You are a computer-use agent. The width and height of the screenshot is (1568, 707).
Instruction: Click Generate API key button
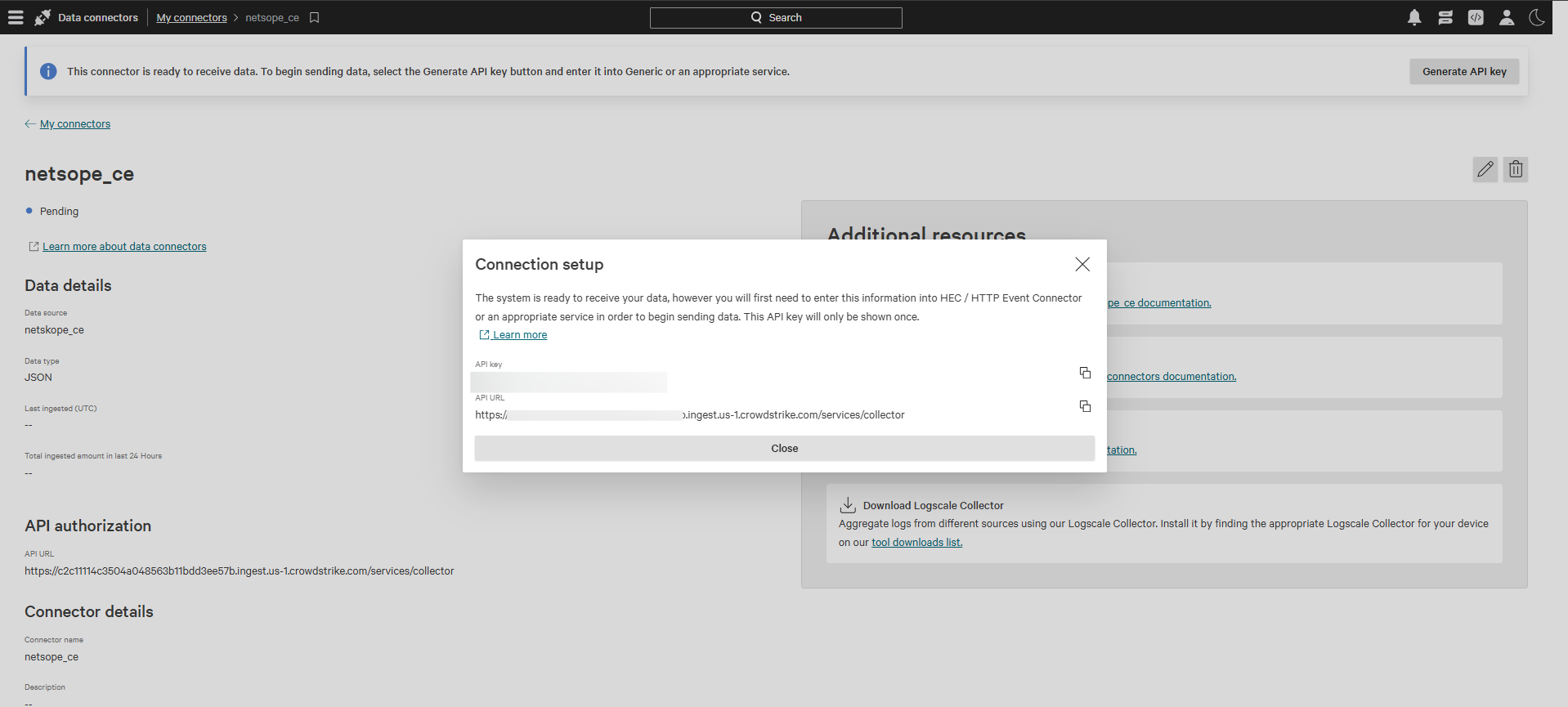point(1464,71)
